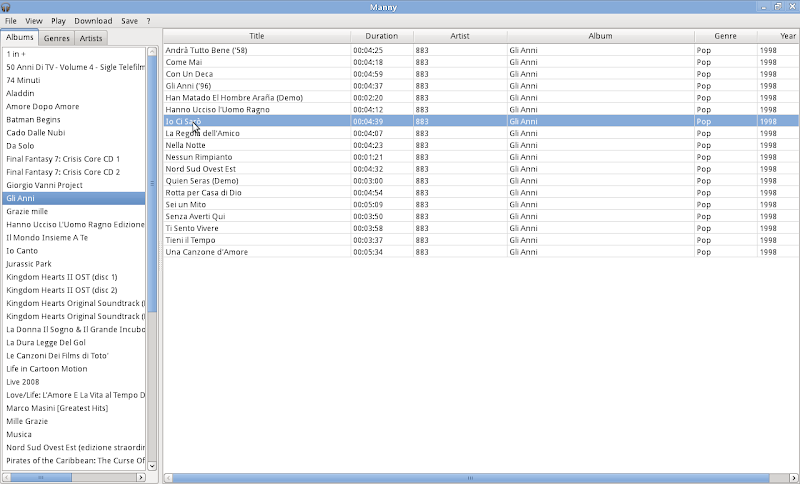Select album 'Final Fantasy 7: Crisis Core CD 1'
The width and height of the screenshot is (800, 484).
click(74, 159)
